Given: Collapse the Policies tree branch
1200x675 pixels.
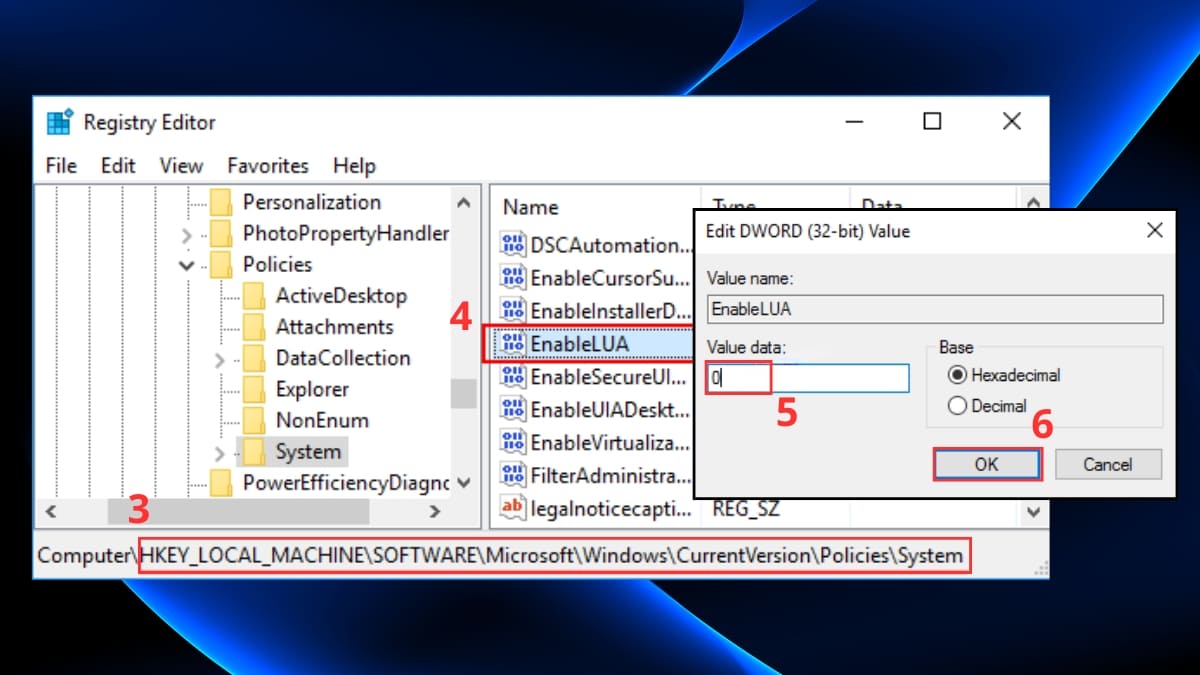Looking at the screenshot, I should [186, 264].
